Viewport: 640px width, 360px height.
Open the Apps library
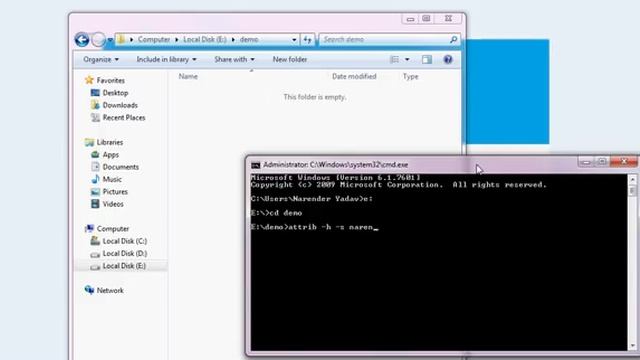tap(111, 155)
